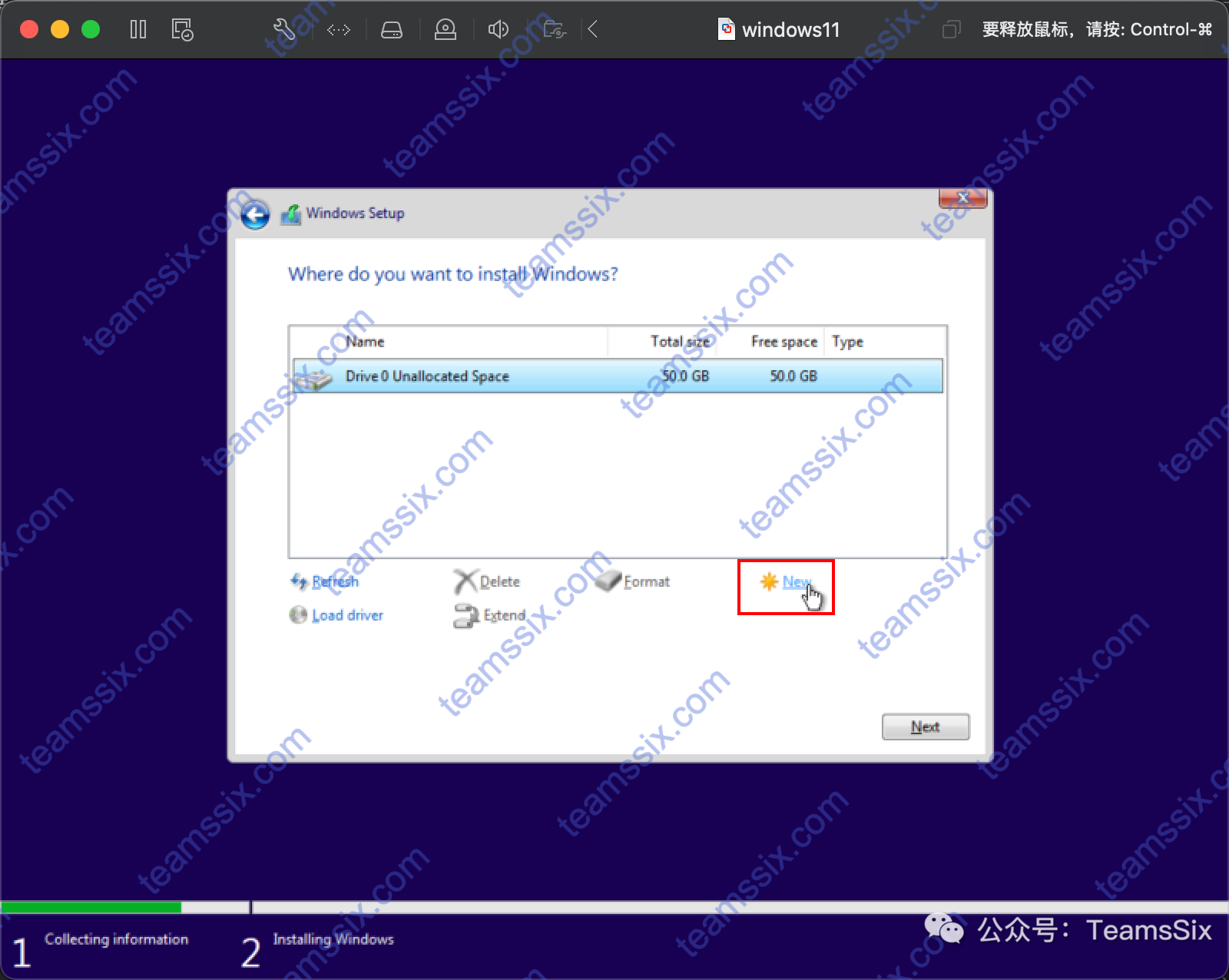Click the Delete partition option
Screen dimensions: 1229x980
[x=500, y=581]
